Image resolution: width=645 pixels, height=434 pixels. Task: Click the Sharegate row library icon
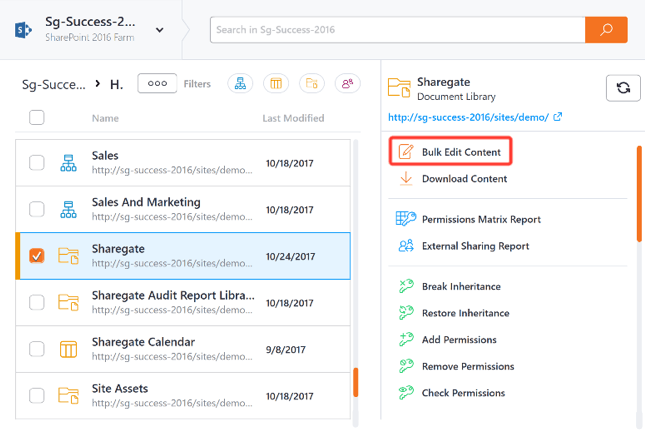[68, 256]
